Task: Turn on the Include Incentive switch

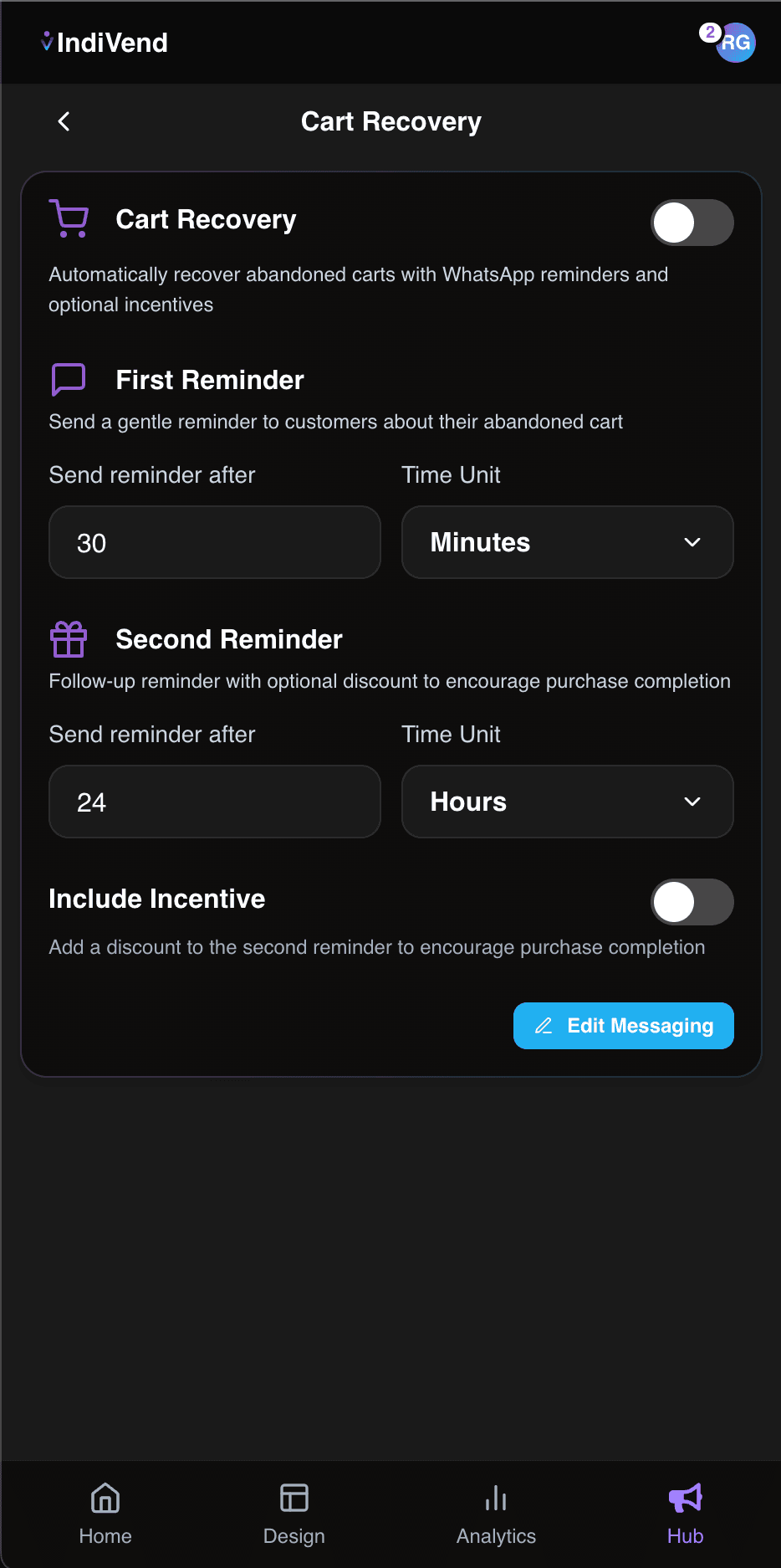Action: [692, 902]
